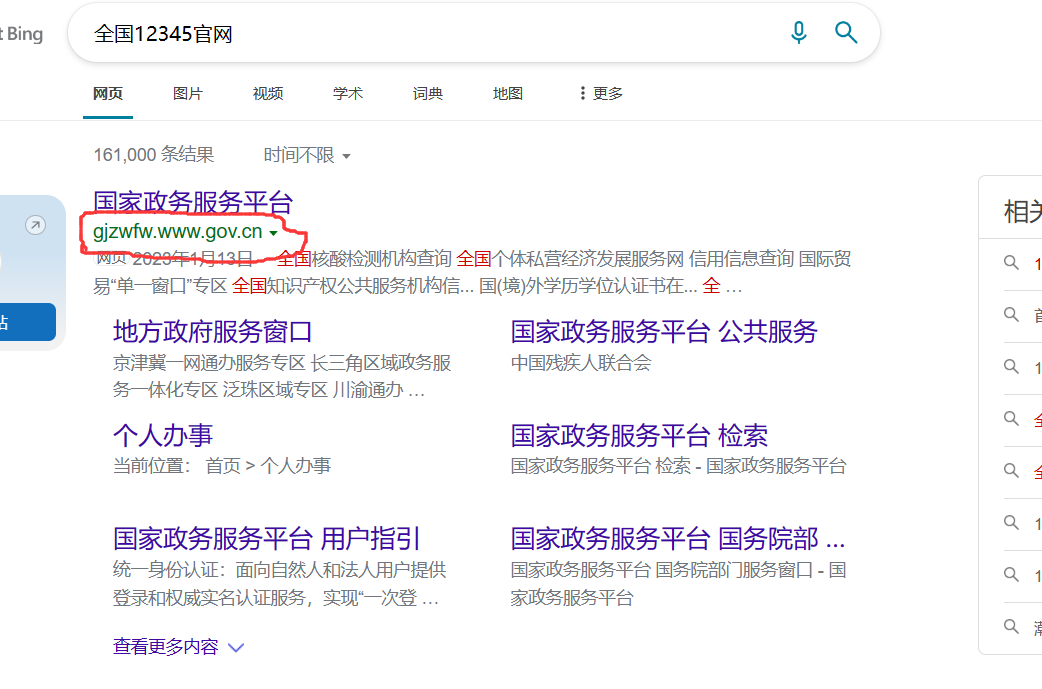Open the 地方政府服务窗口 sublink

tap(213, 332)
